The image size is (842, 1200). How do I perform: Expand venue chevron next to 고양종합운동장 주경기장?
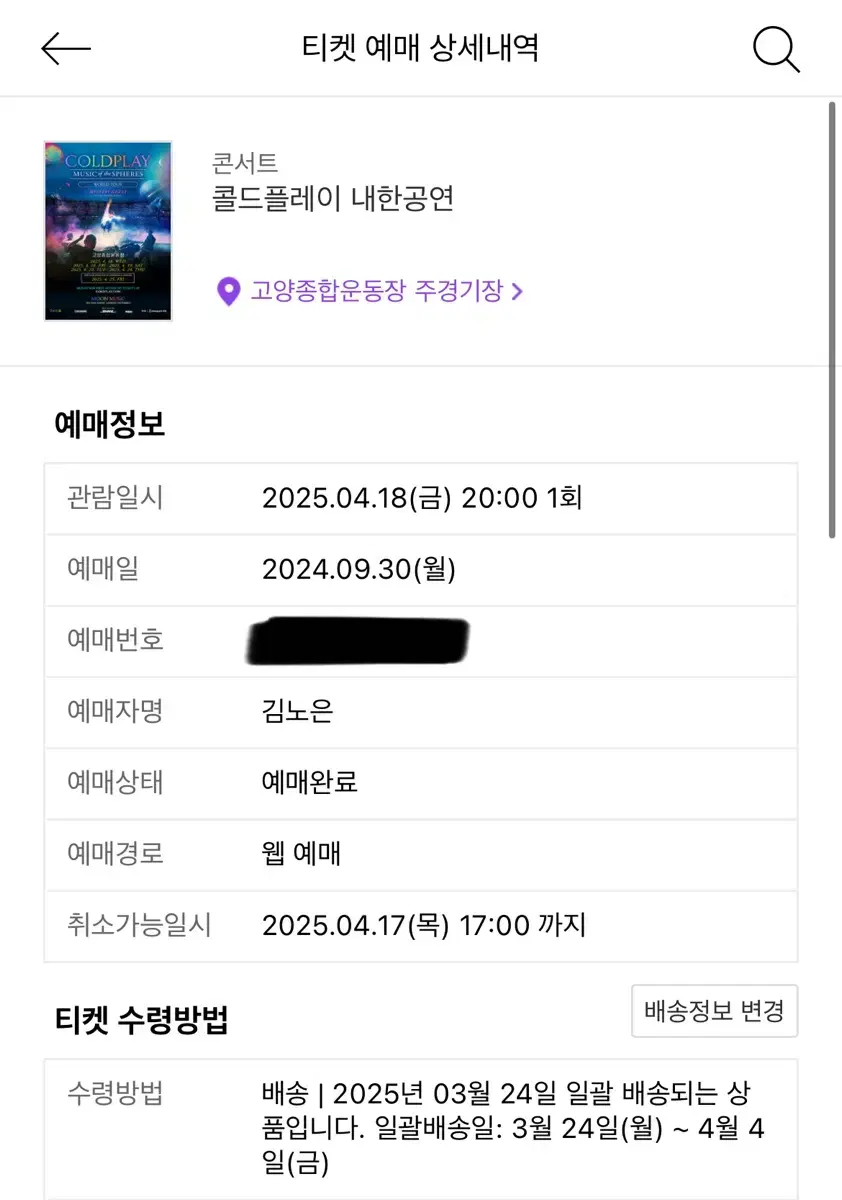(517, 292)
